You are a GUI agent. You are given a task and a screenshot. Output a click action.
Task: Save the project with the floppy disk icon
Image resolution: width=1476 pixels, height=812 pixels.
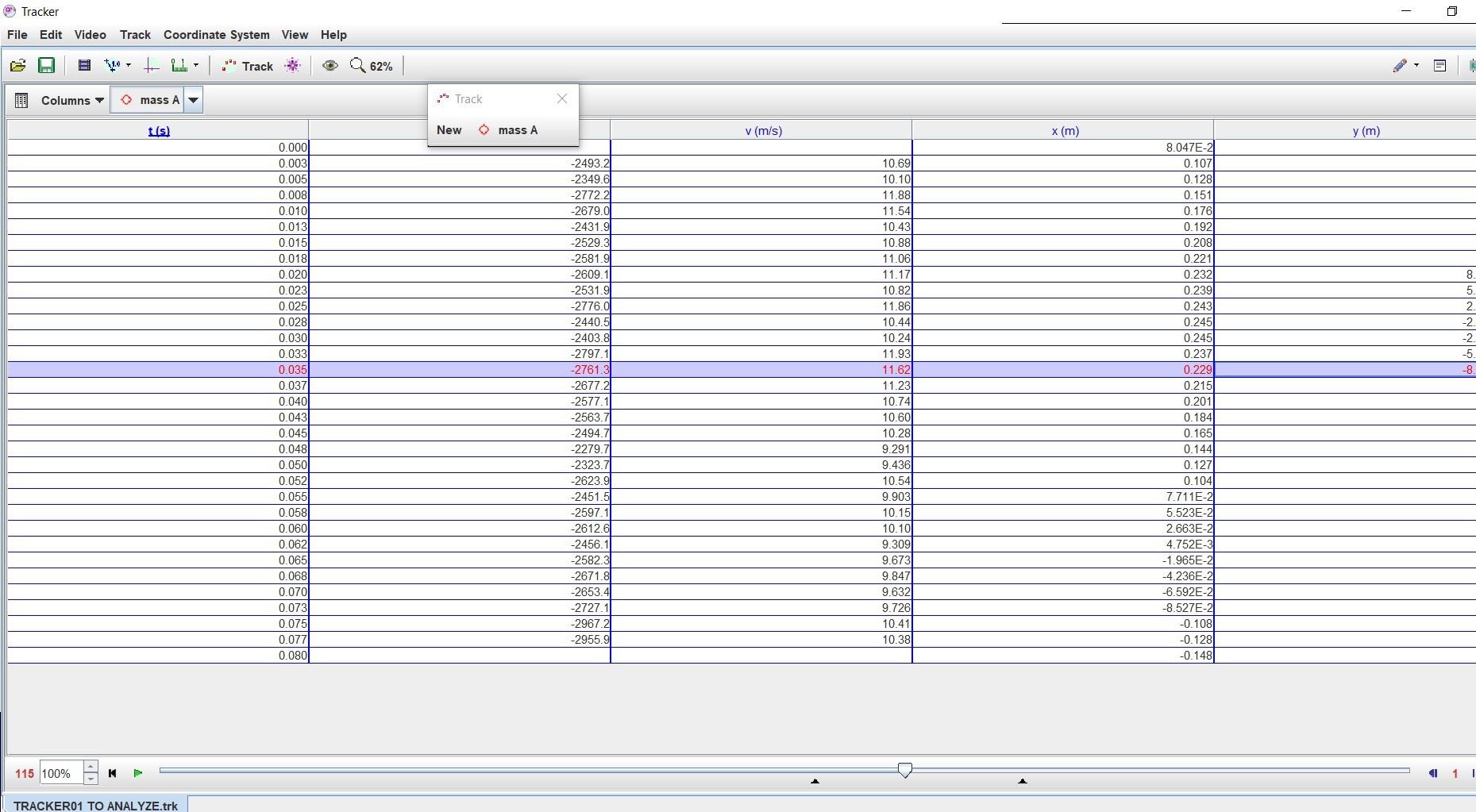pos(46,66)
